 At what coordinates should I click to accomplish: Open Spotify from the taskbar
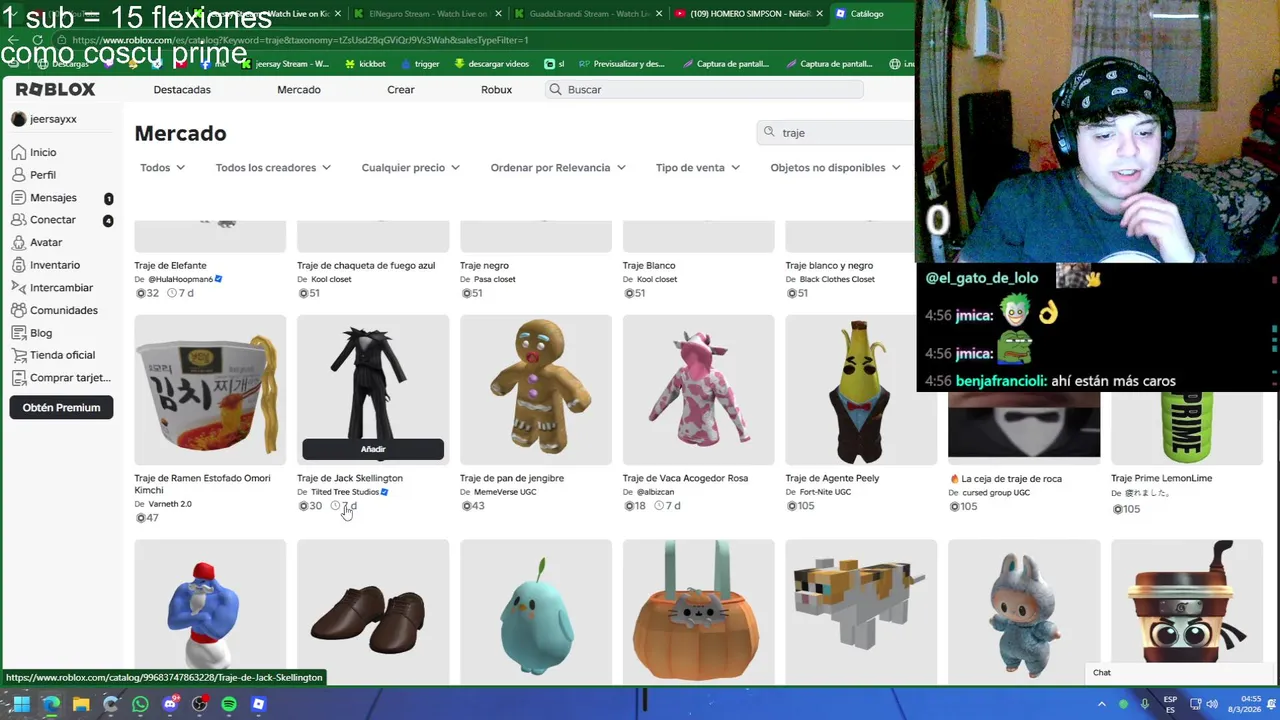tap(229, 704)
